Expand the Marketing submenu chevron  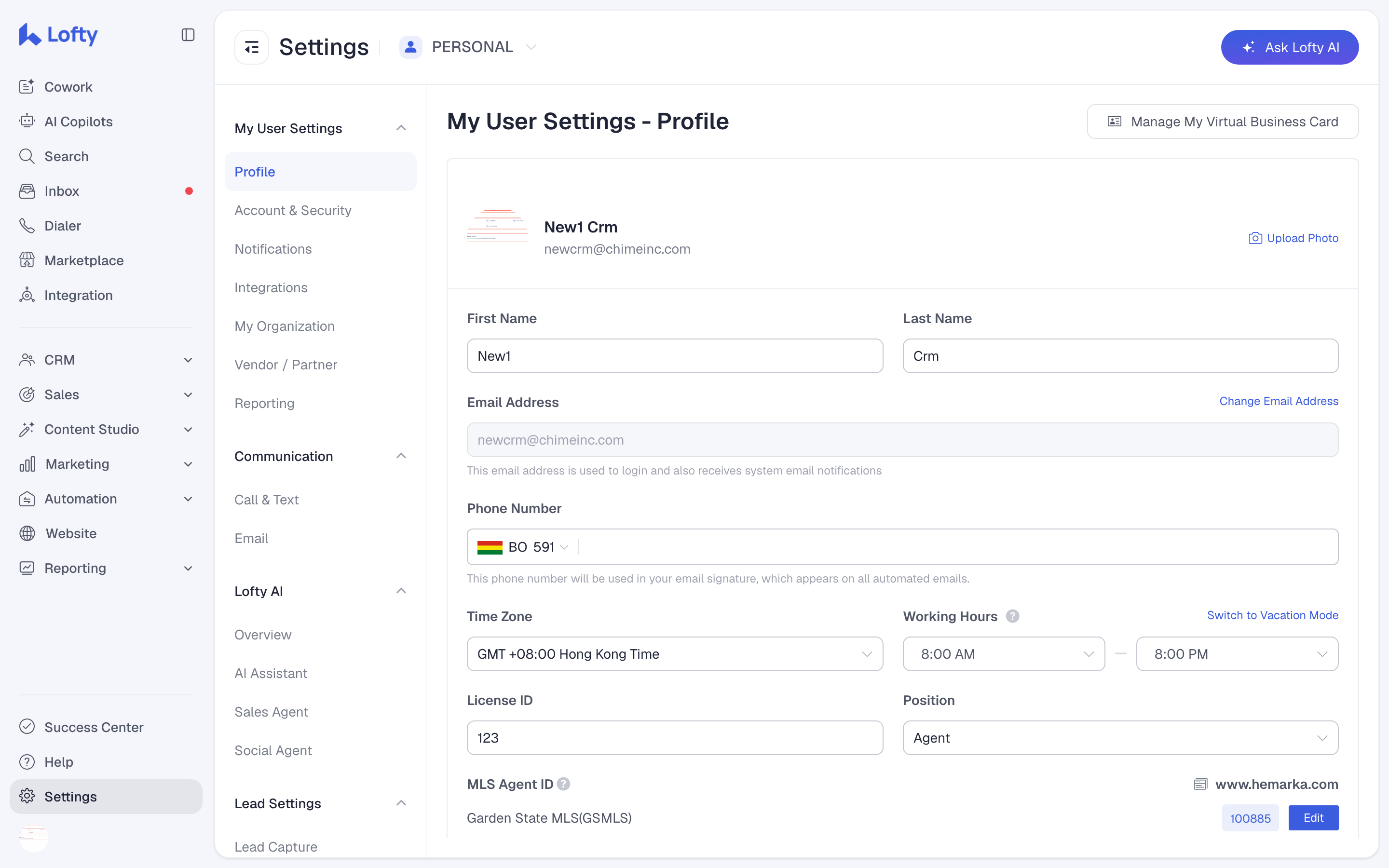click(x=188, y=464)
